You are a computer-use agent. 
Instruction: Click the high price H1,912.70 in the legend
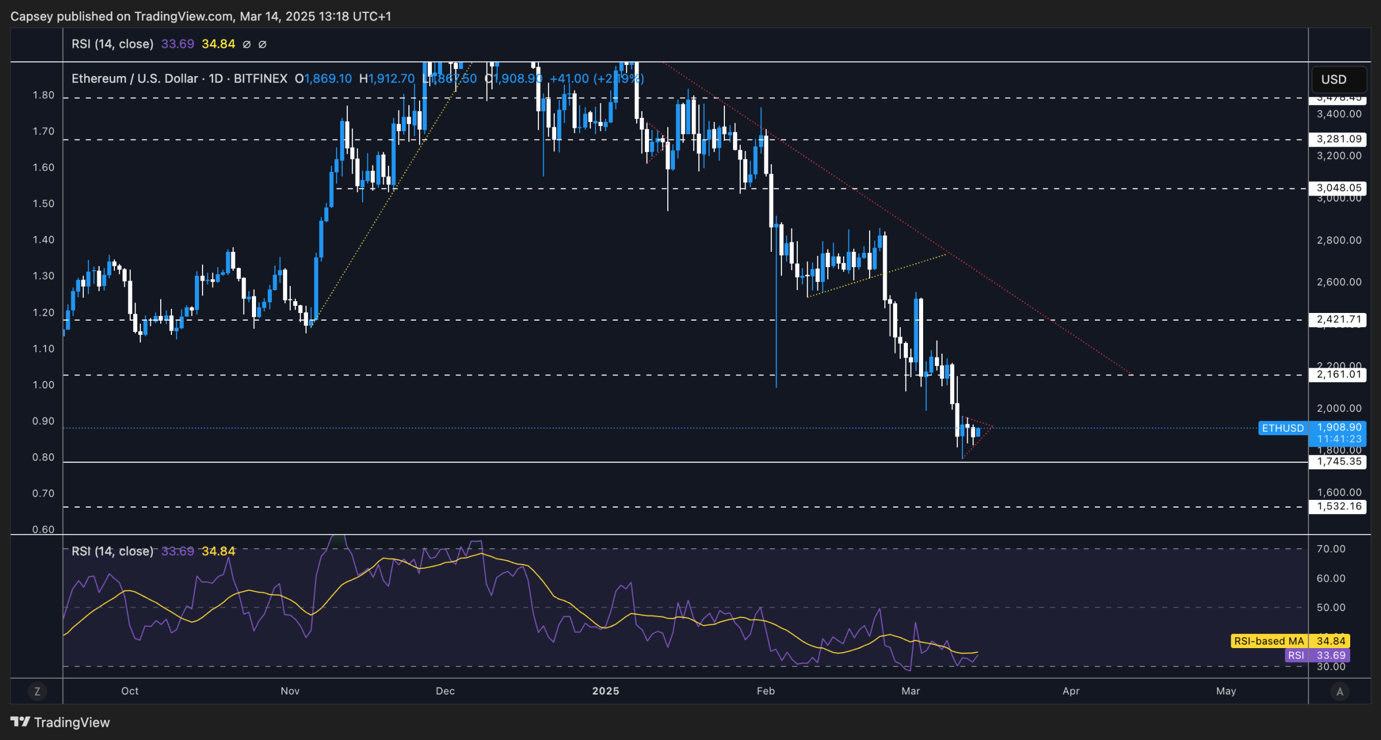tap(387, 78)
